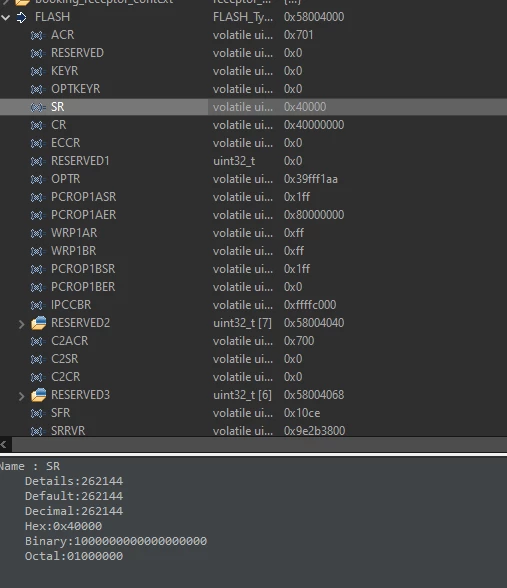Expand the RESERVED2 array node

pos(21,324)
